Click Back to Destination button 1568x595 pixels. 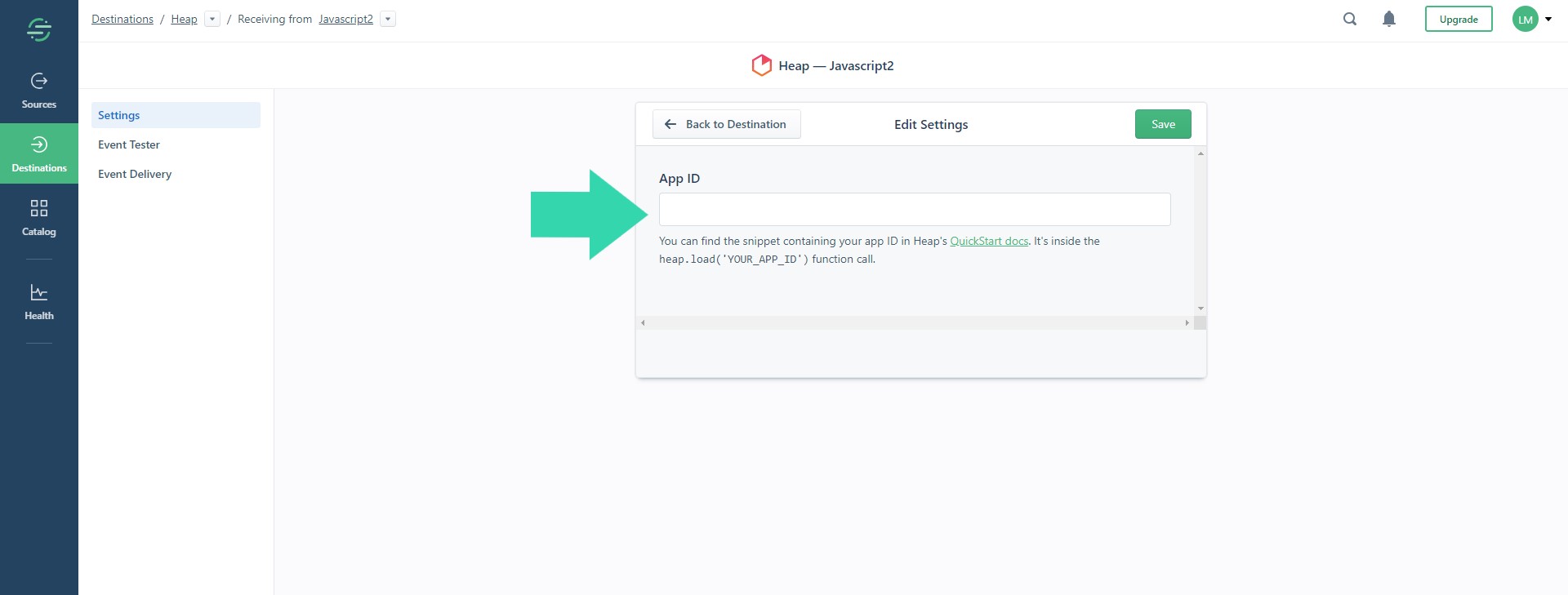[x=726, y=124]
